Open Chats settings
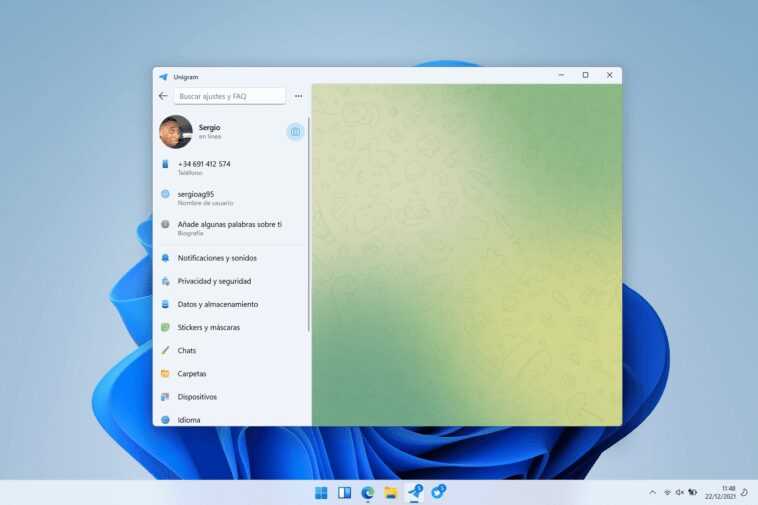The width and height of the screenshot is (758, 505). tap(231, 350)
